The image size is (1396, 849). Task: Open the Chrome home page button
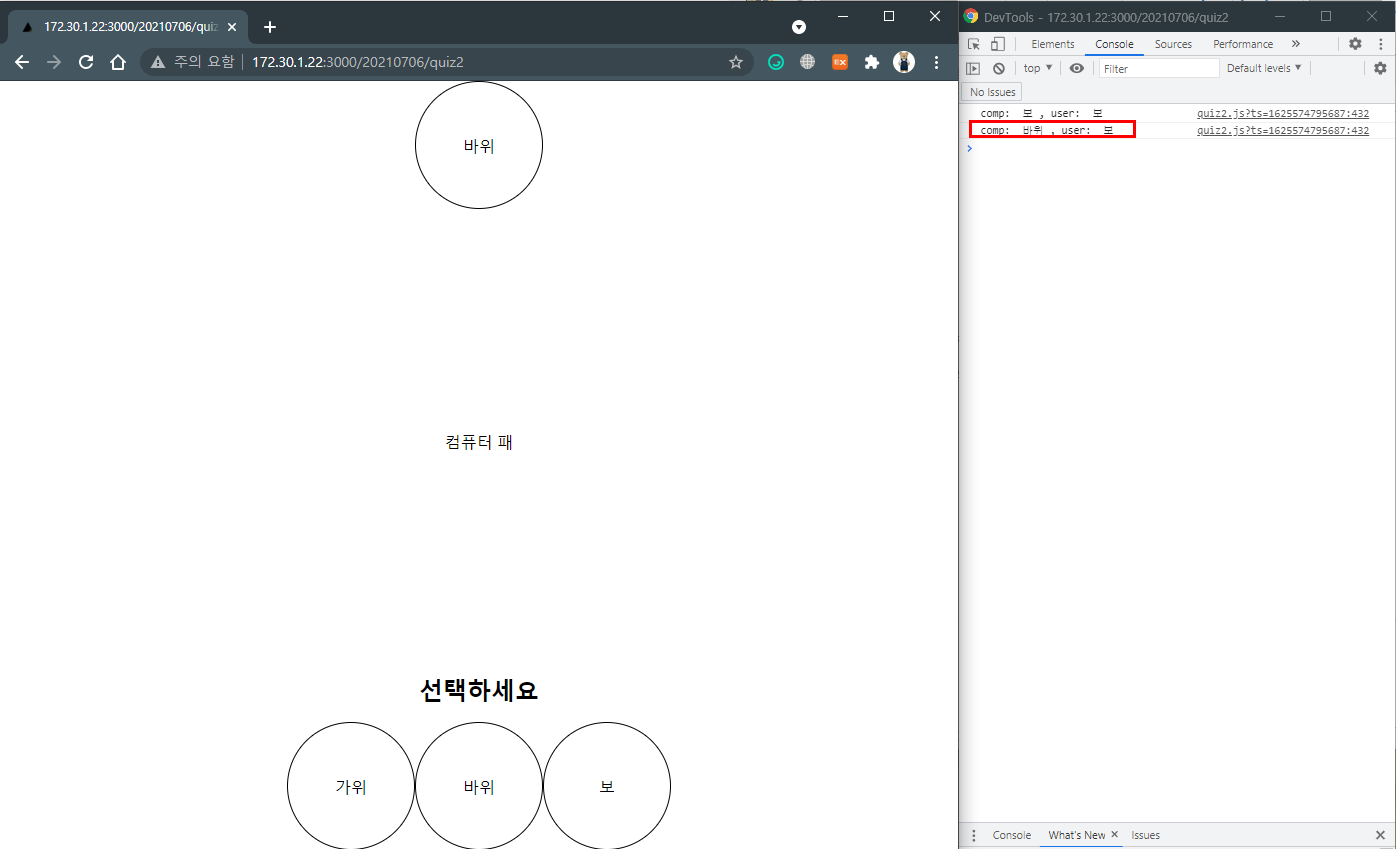coord(118,62)
